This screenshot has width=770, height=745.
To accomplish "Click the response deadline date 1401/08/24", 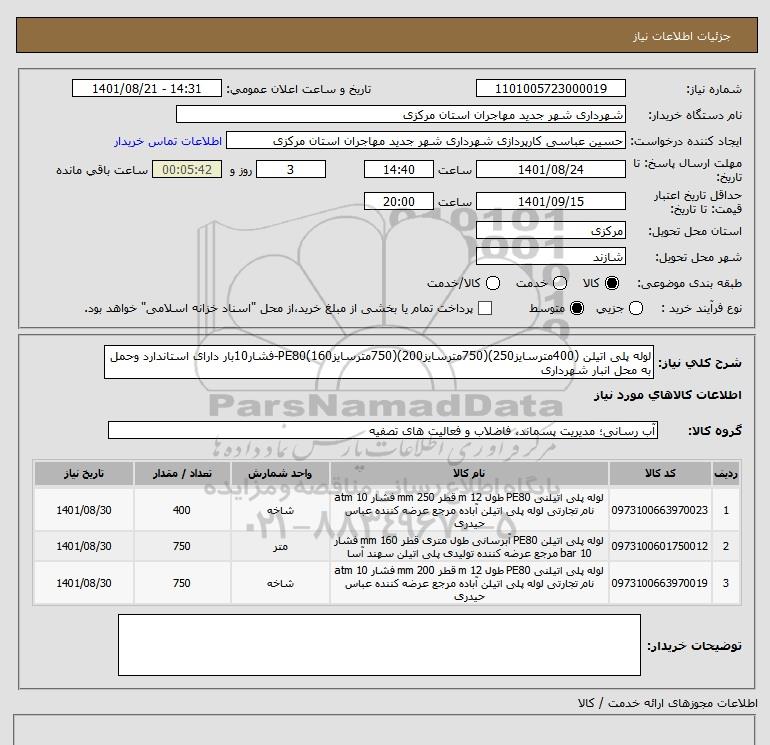I will 550,169.
